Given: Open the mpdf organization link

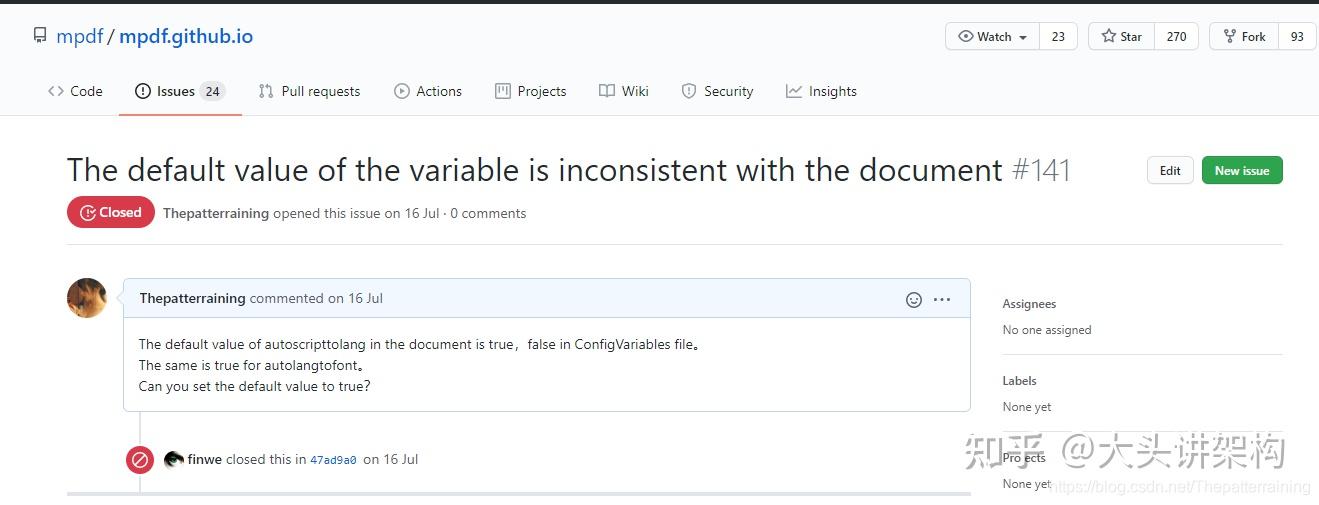Looking at the screenshot, I should coord(80,37).
